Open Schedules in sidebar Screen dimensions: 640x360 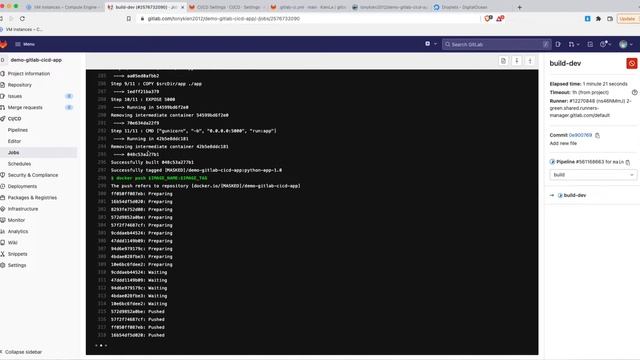pyautogui.click(x=19, y=164)
